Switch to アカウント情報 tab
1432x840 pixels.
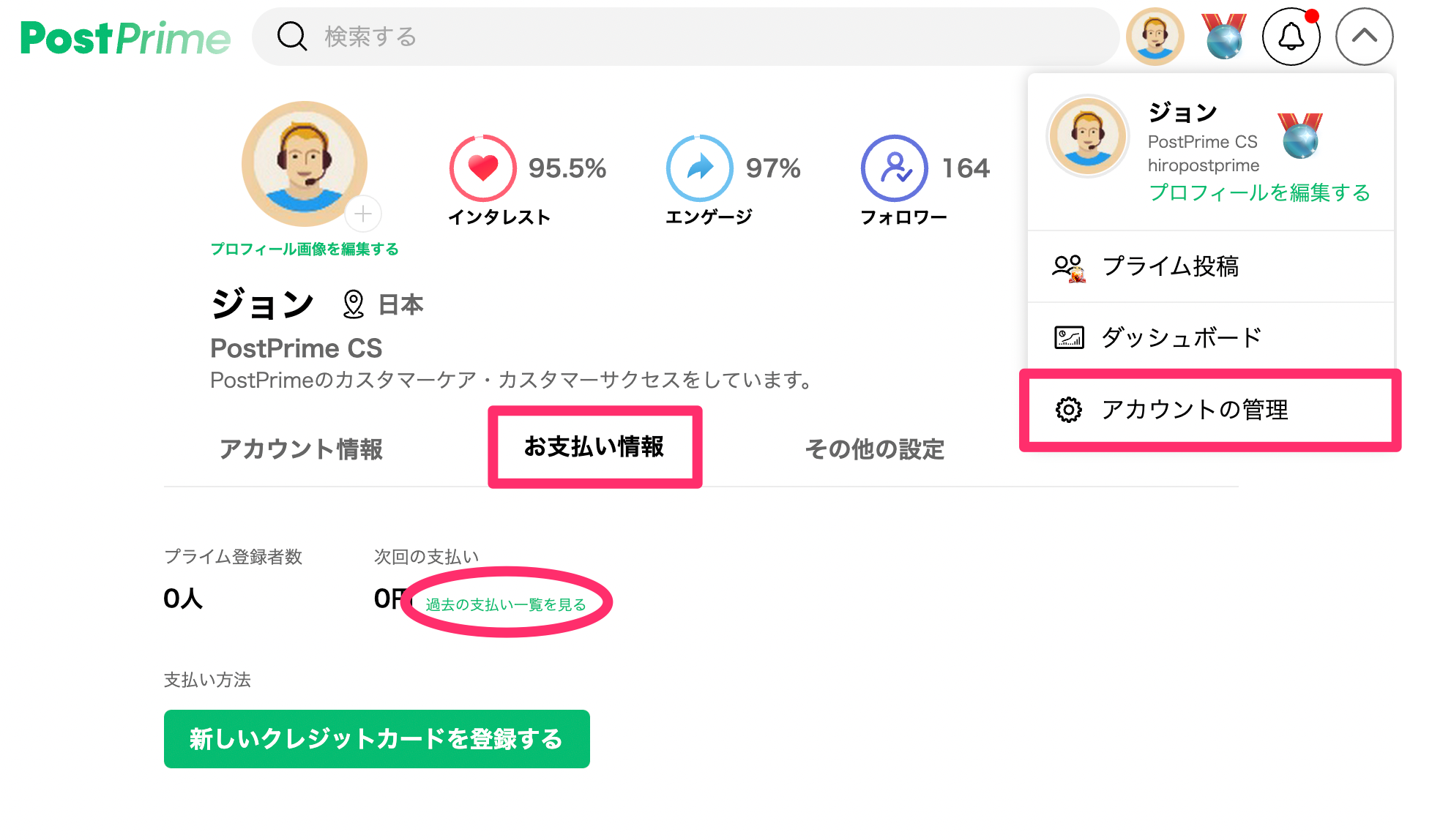(301, 449)
